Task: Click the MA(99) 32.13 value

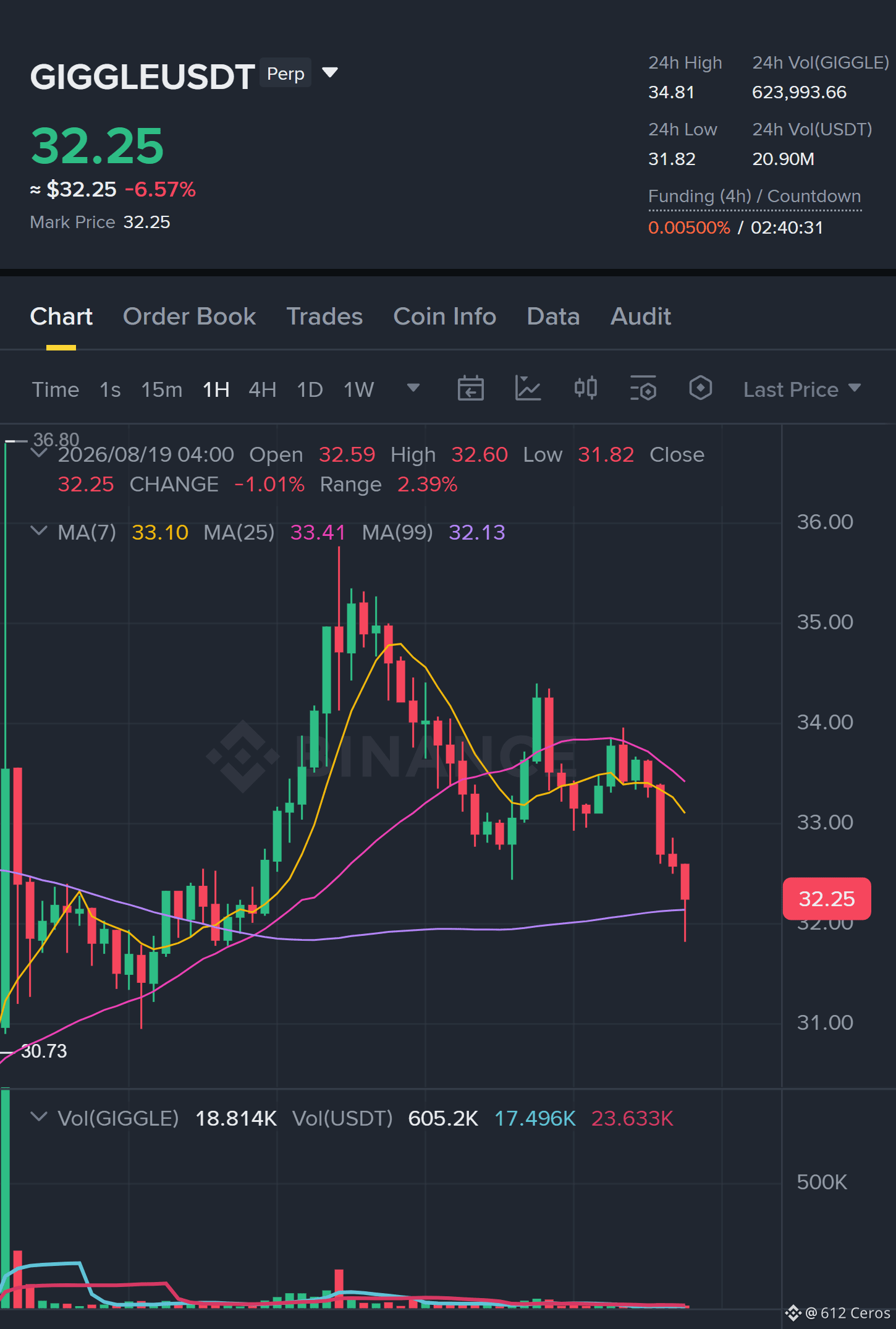Action: point(477,532)
